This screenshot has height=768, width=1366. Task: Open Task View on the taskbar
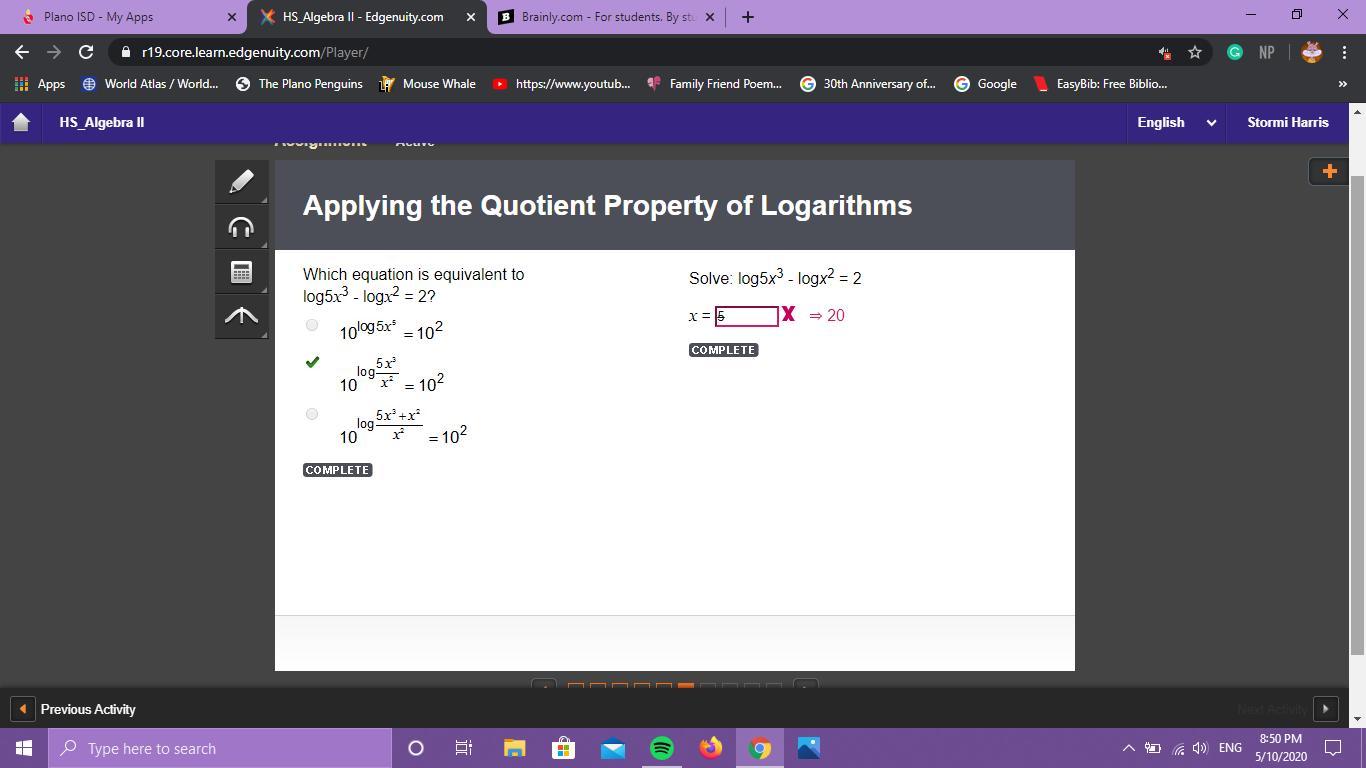tap(464, 748)
